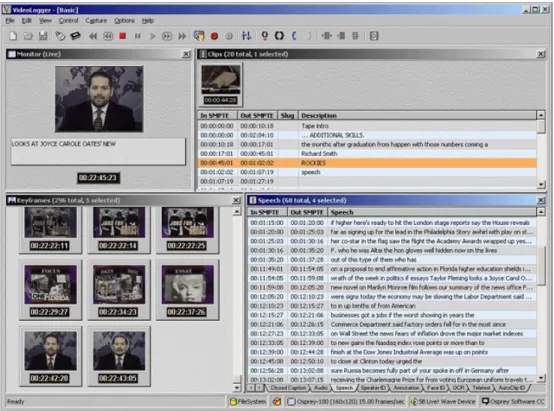
Task: Click the New file toolbar icon
Action: click(x=13, y=36)
